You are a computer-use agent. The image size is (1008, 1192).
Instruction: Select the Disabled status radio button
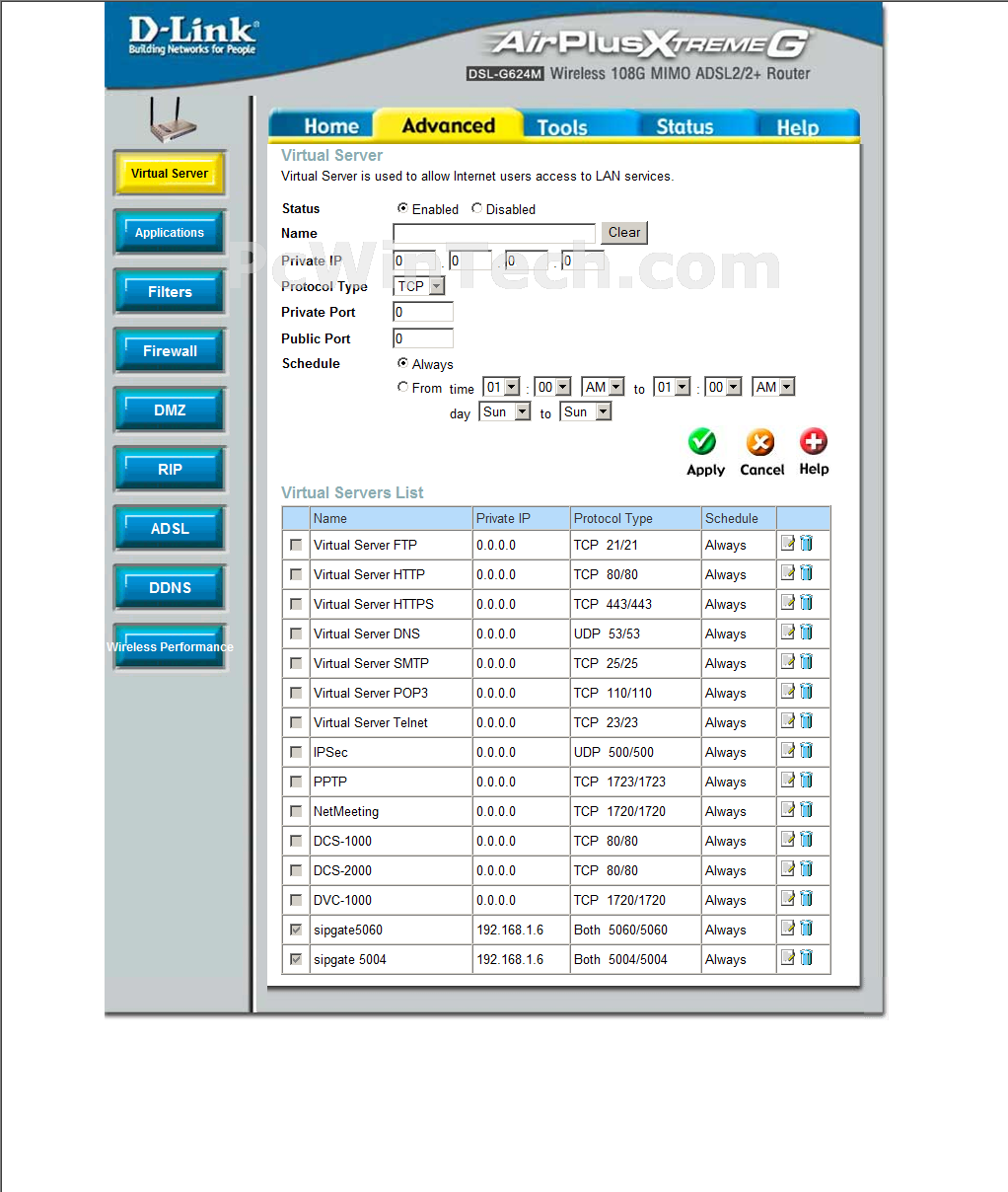[477, 208]
